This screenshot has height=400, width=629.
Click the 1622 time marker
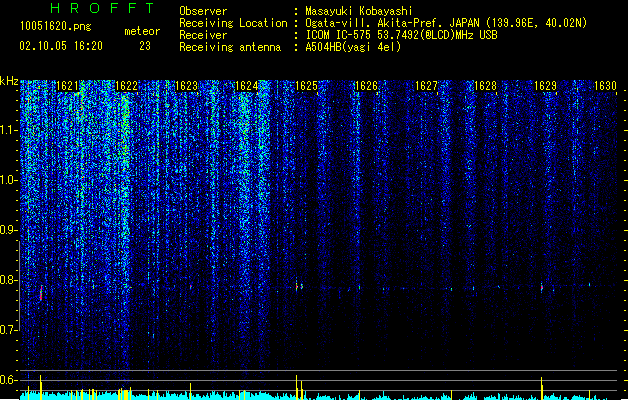click(127, 86)
